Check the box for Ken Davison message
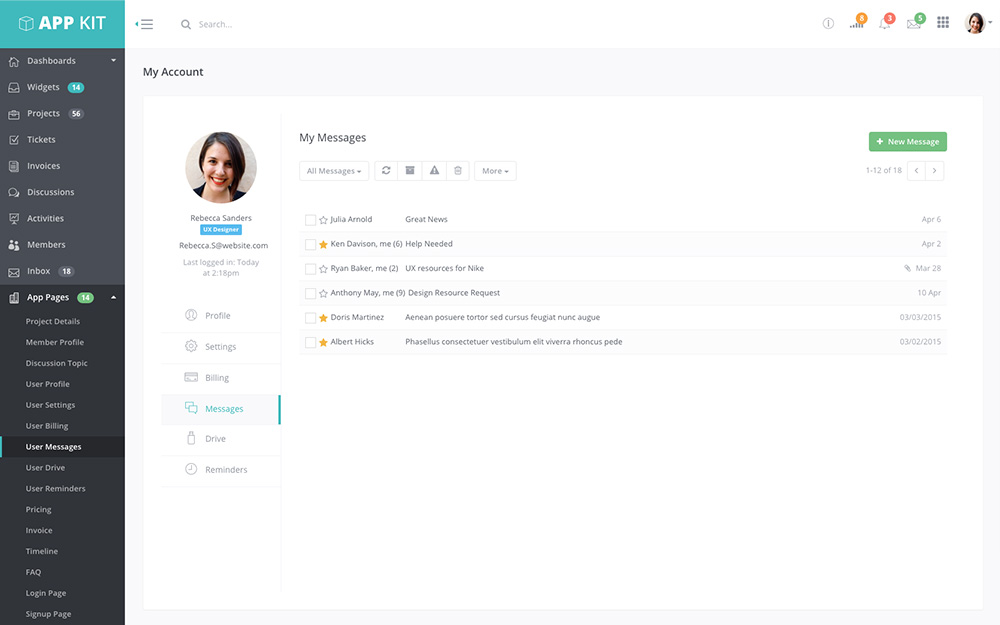The width and height of the screenshot is (1000, 625). coord(310,245)
